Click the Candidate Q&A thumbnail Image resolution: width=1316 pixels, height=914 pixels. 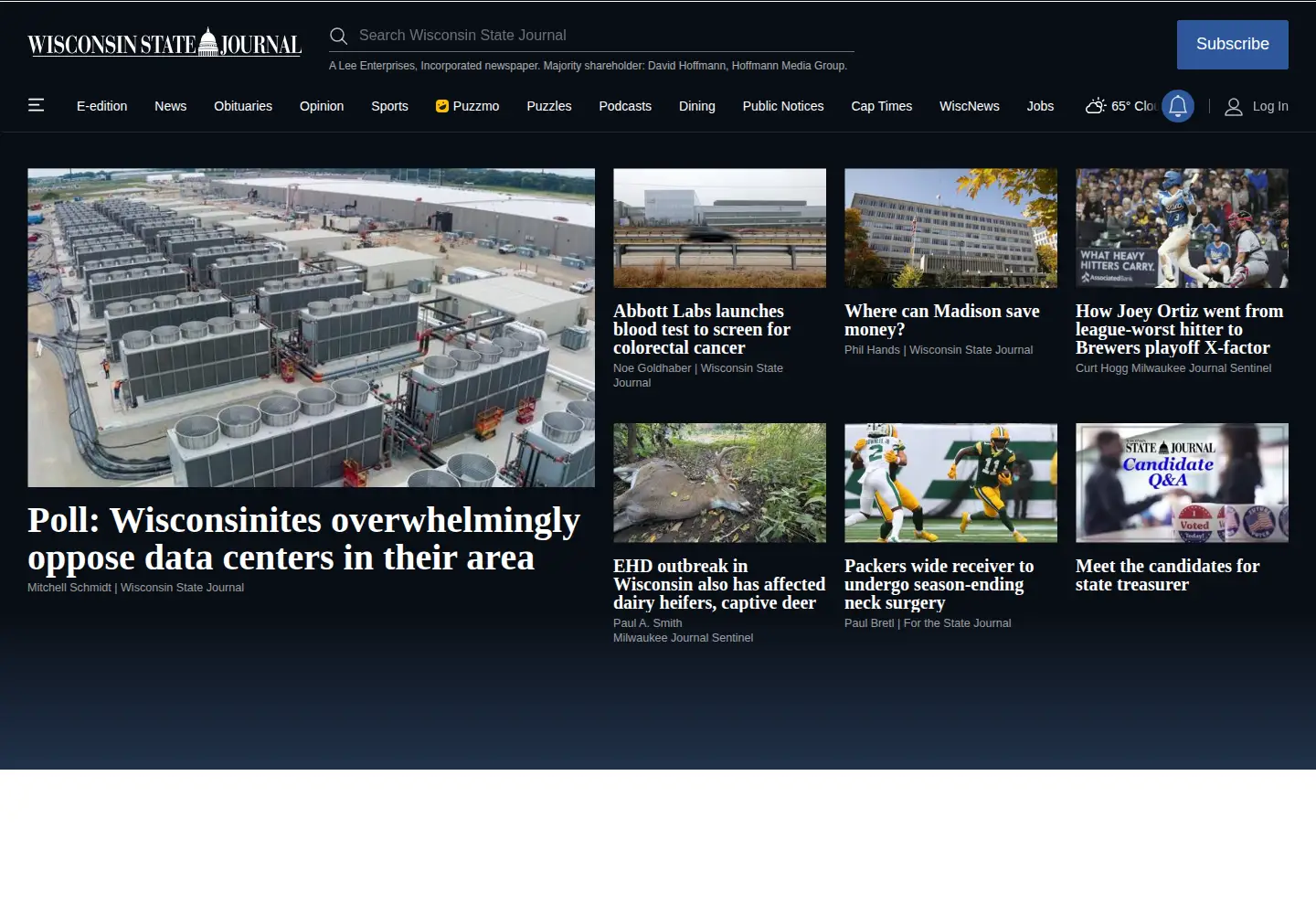point(1182,483)
